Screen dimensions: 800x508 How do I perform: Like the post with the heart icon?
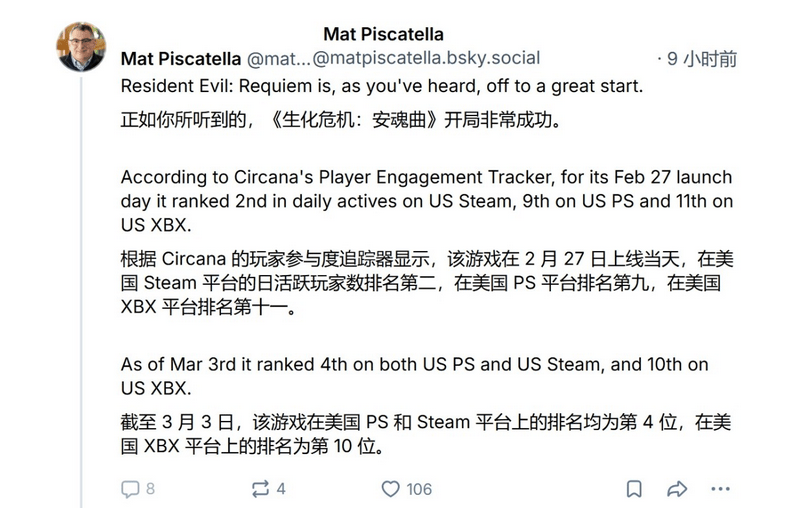391,489
